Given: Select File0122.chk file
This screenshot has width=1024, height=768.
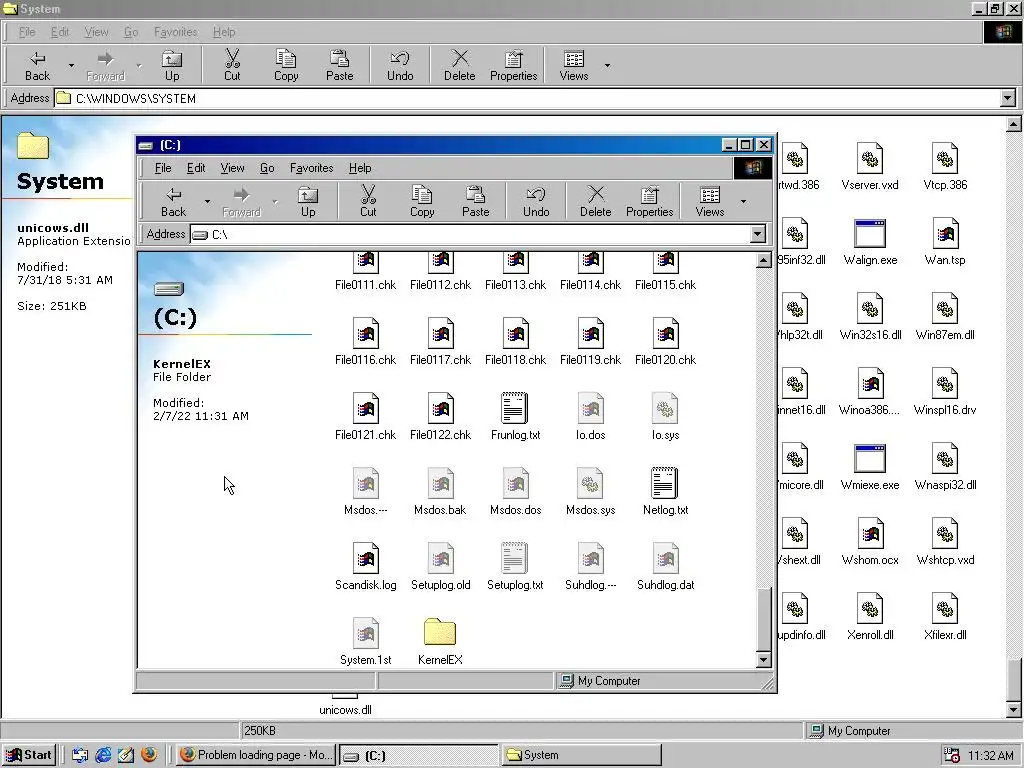Looking at the screenshot, I should tap(440, 417).
